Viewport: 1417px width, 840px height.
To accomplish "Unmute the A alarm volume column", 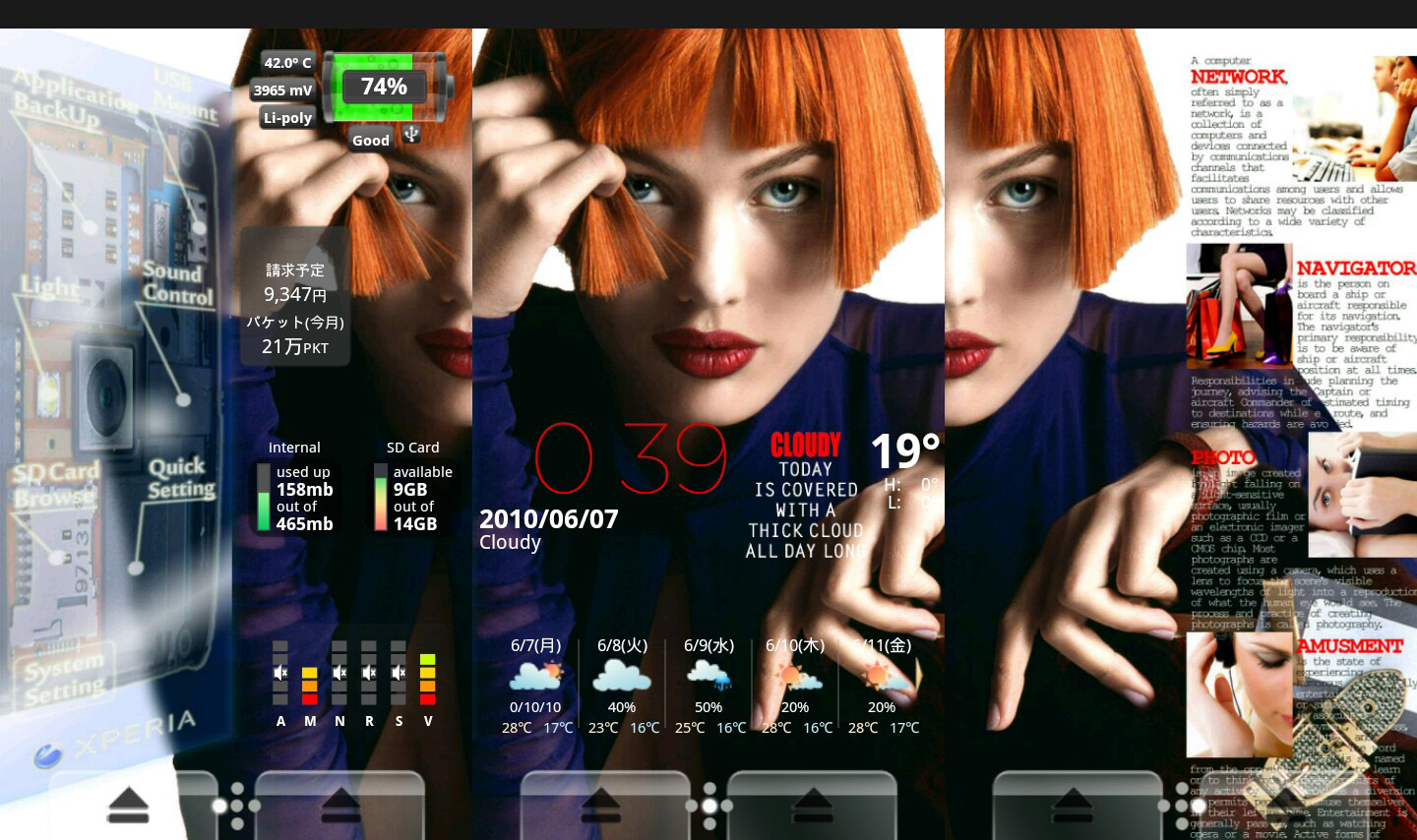I will pos(280,673).
